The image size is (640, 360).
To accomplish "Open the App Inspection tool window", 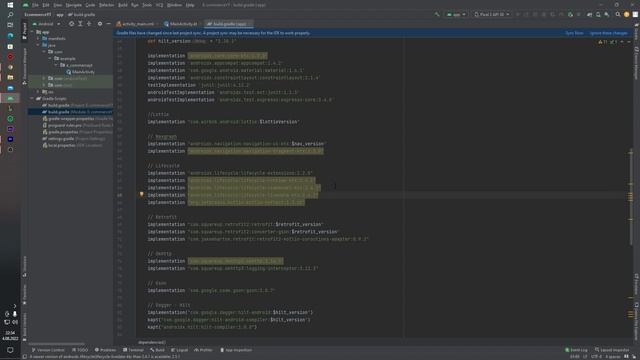I will click(x=236, y=350).
